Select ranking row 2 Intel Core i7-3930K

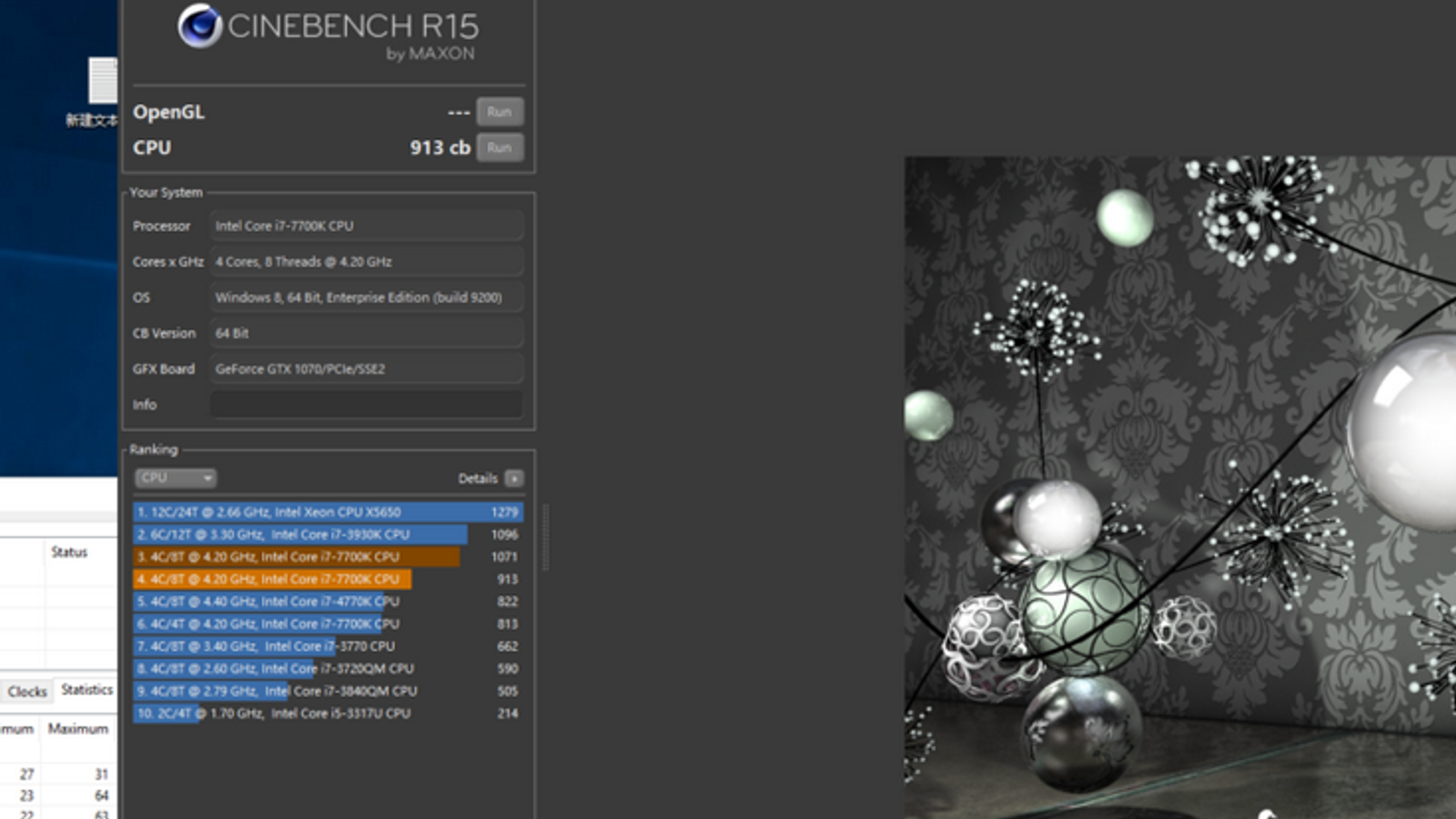pyautogui.click(x=328, y=534)
